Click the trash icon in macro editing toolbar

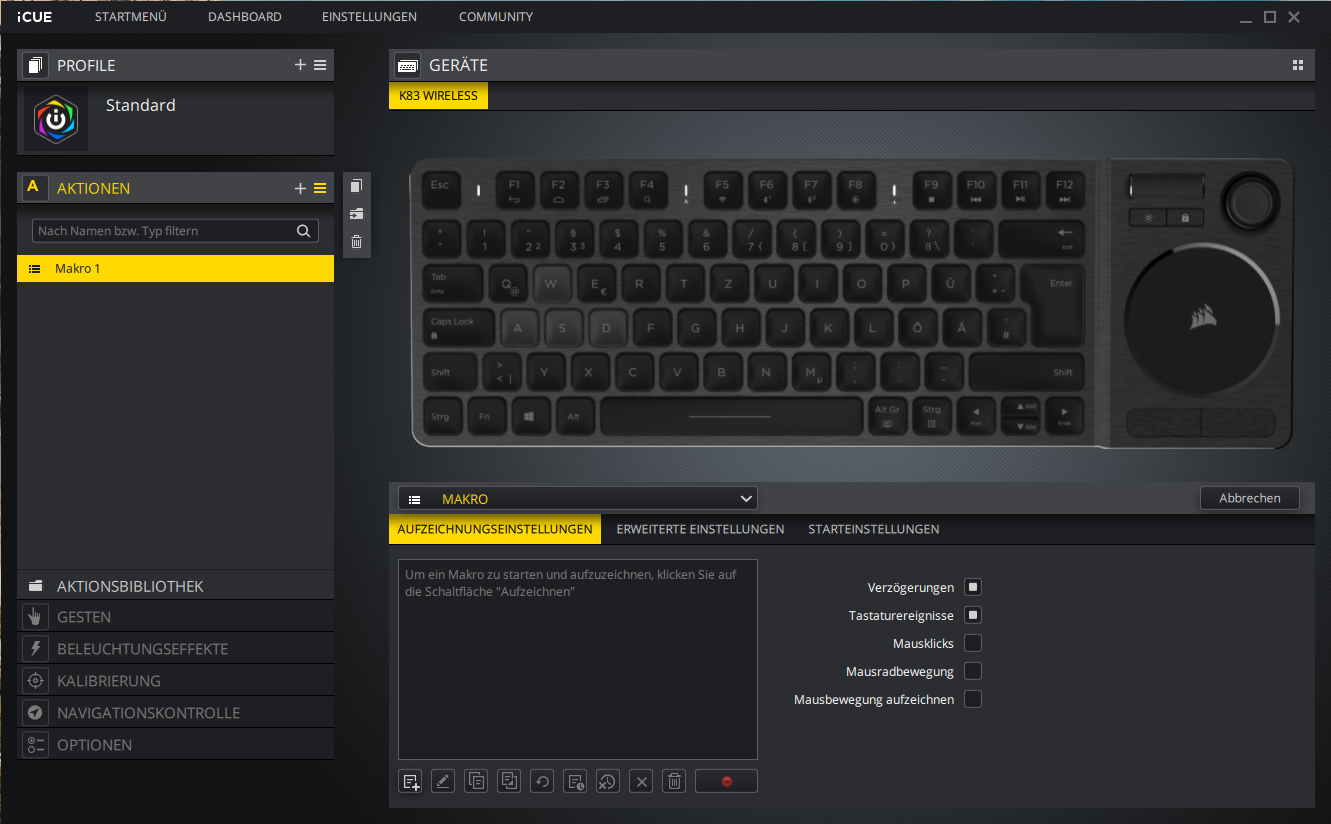coord(675,781)
